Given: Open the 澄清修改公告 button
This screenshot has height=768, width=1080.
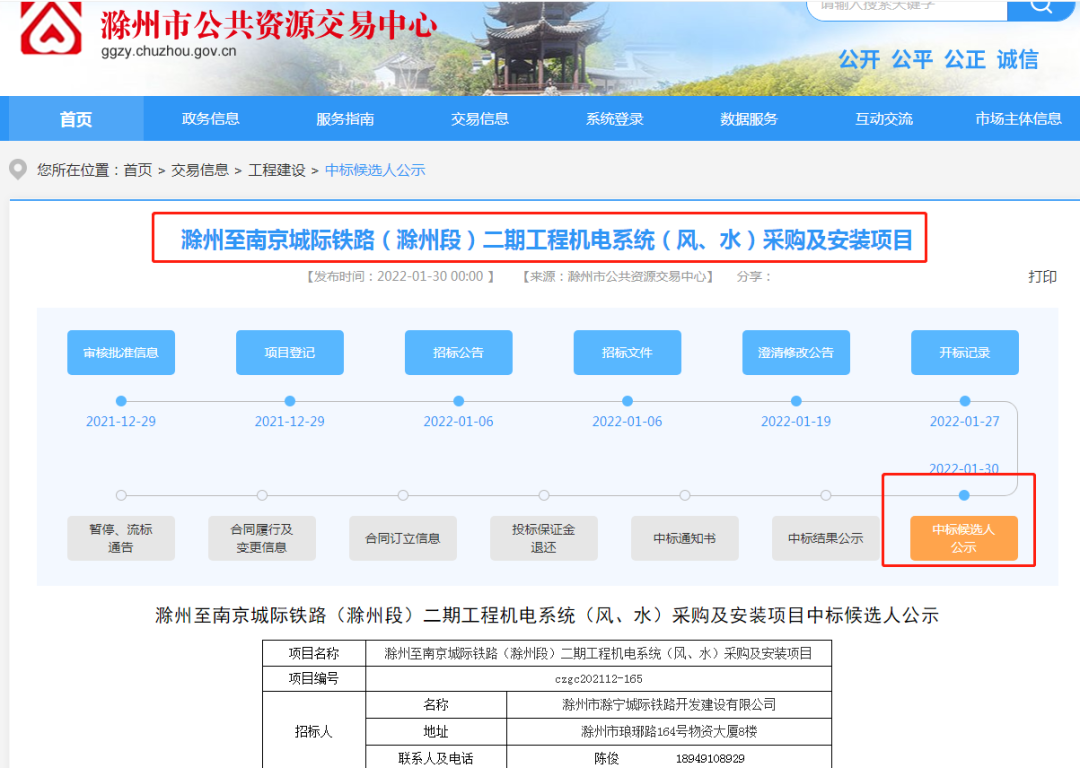Looking at the screenshot, I should [x=796, y=353].
